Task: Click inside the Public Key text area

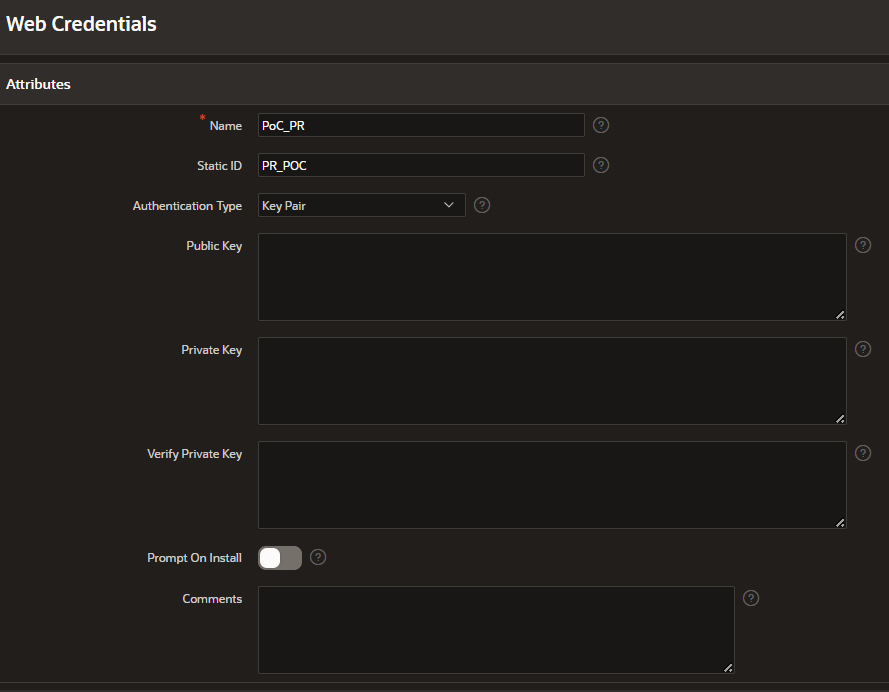Action: tap(552, 277)
